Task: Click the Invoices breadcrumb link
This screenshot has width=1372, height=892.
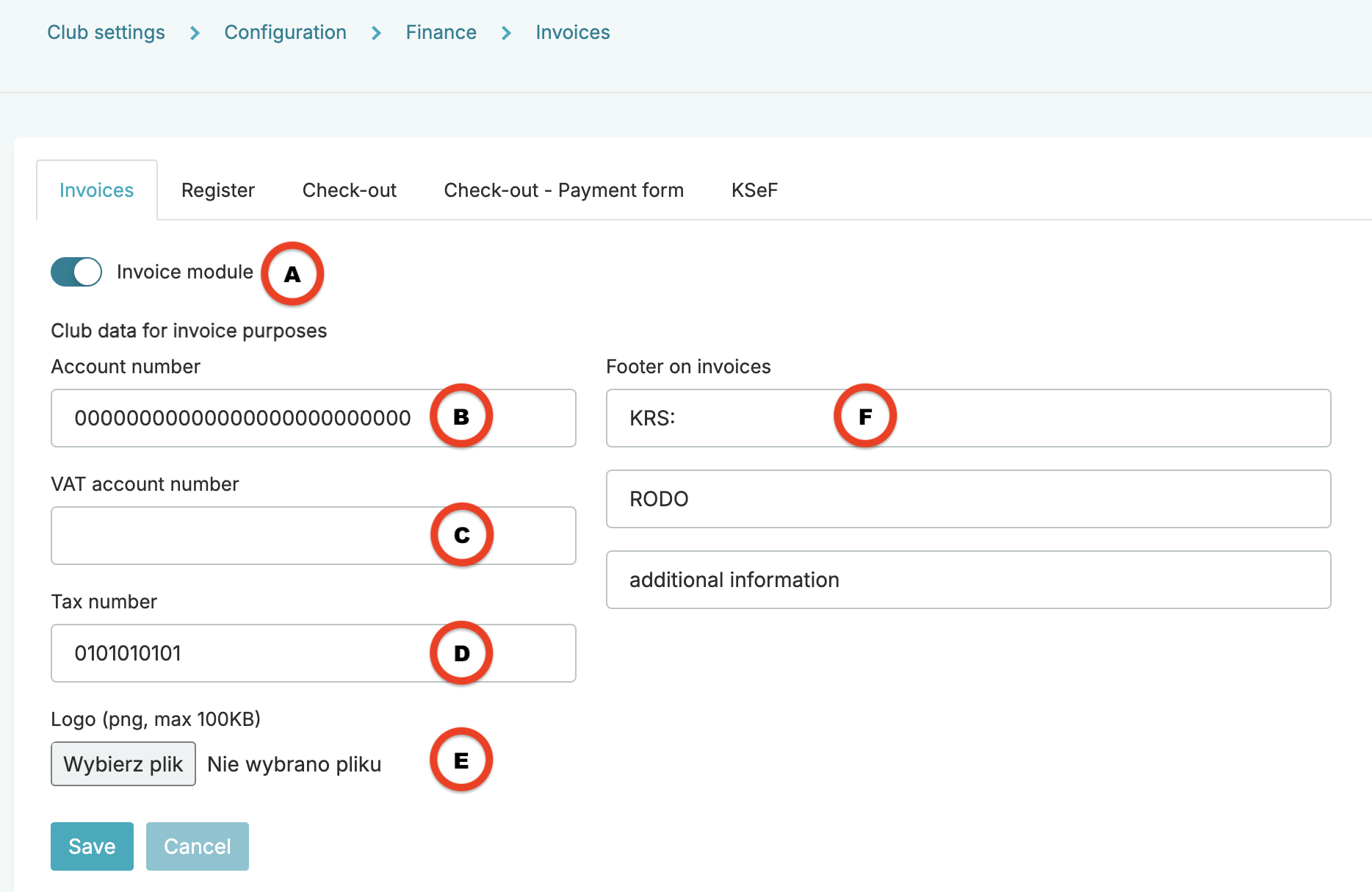Action: coord(572,32)
